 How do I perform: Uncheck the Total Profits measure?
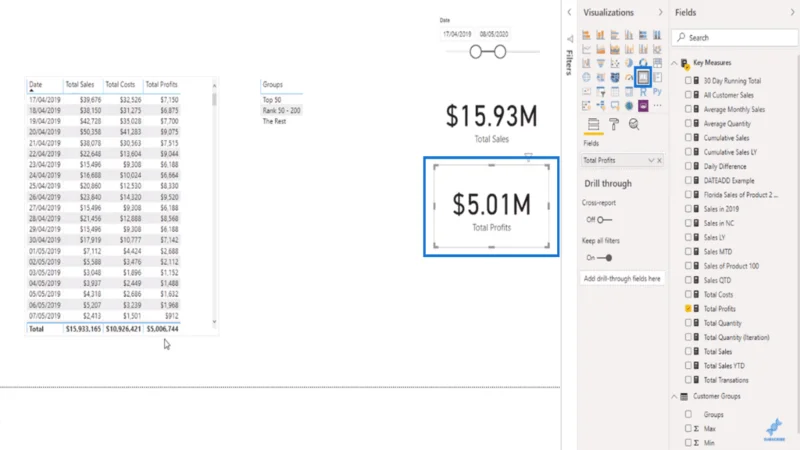[x=688, y=309]
